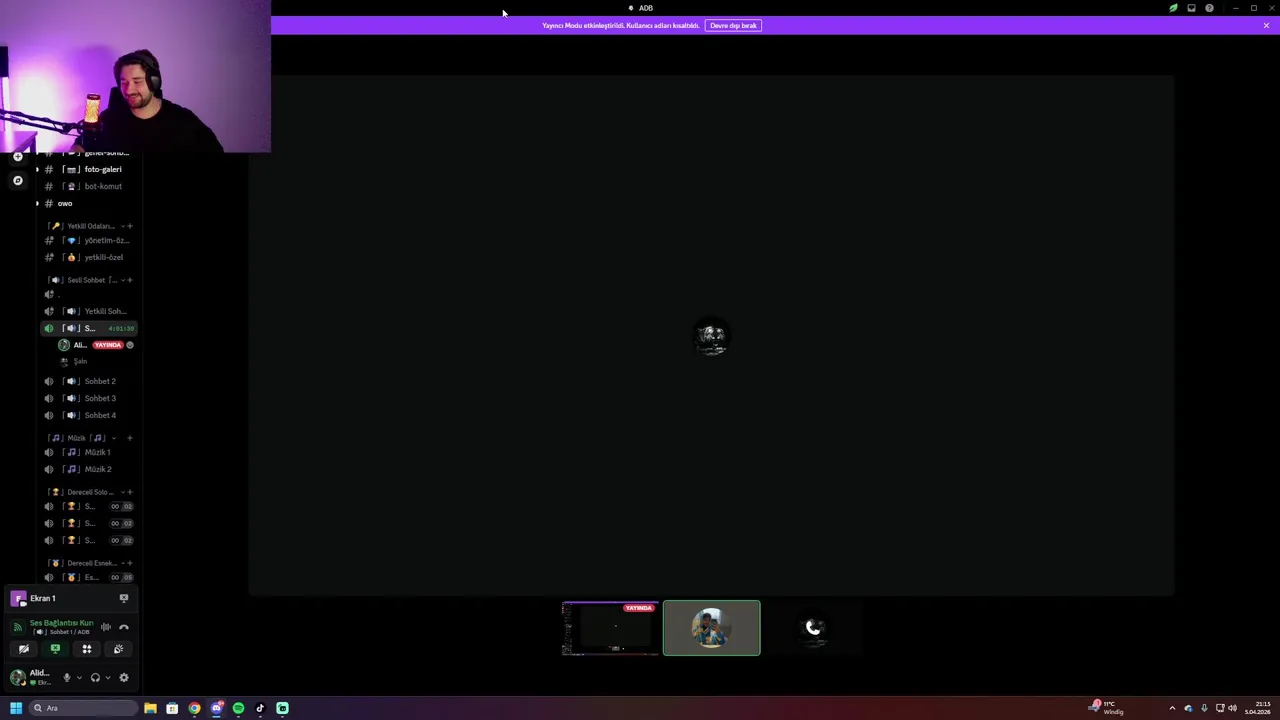Click the add server plus icon
This screenshot has height=720, width=1280.
point(18,157)
